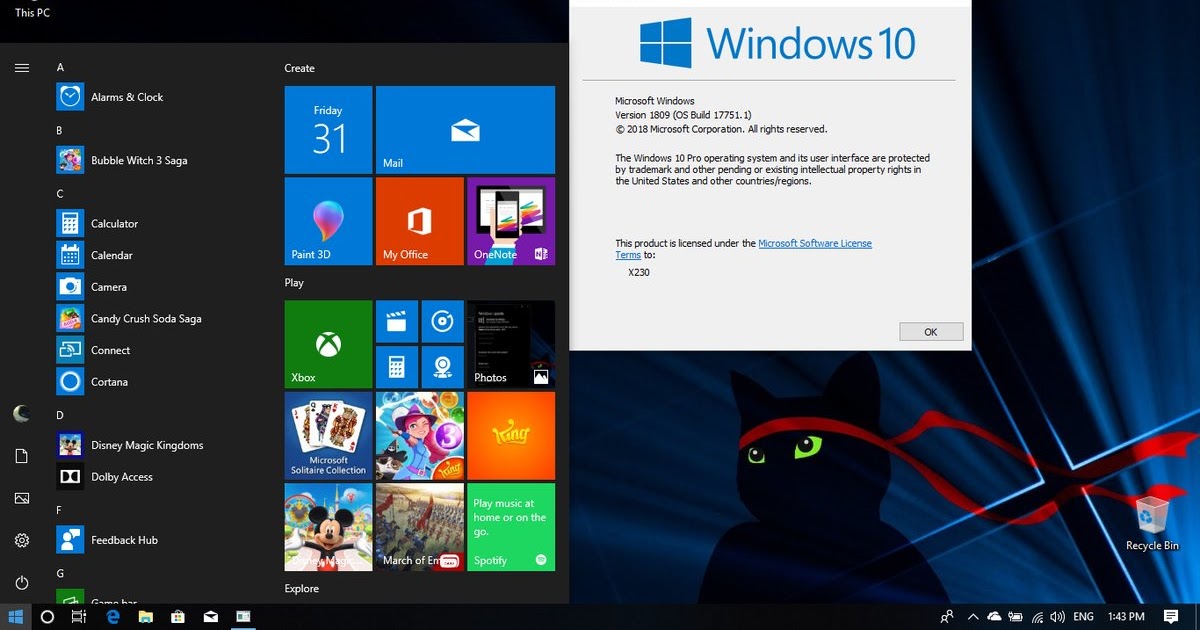The height and width of the screenshot is (630, 1200).
Task: Open the Microsoft Software License Terms link
Action: (x=816, y=242)
